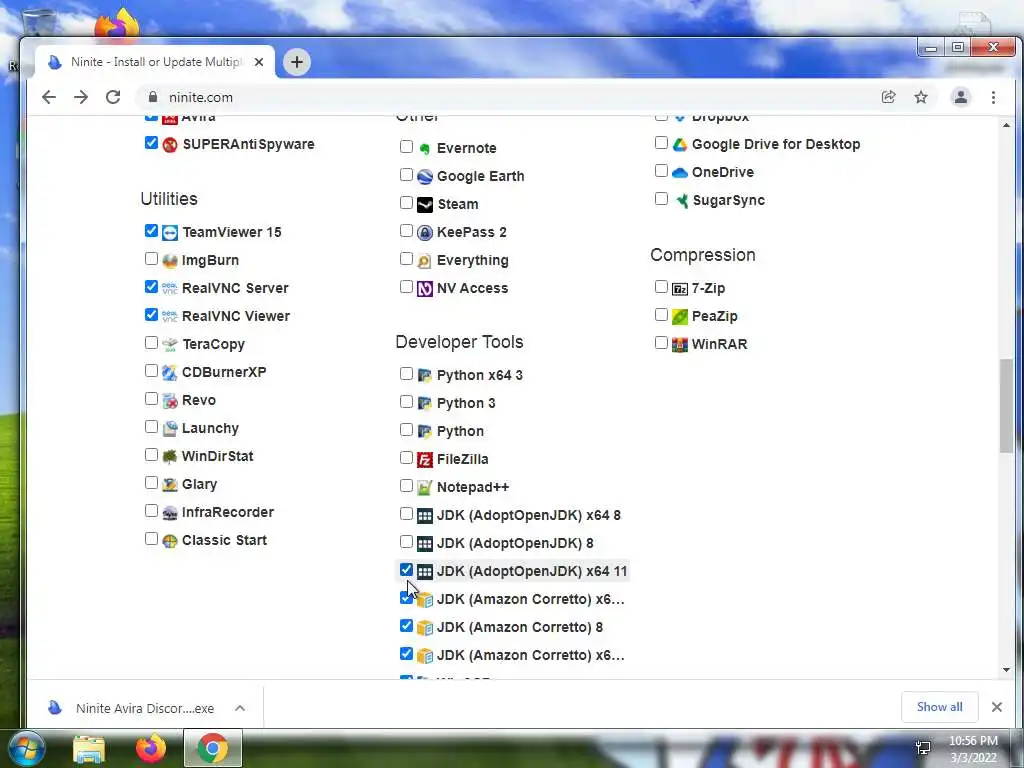Click the PeaZip green icon
Screen dimensions: 1024x768
680,317
